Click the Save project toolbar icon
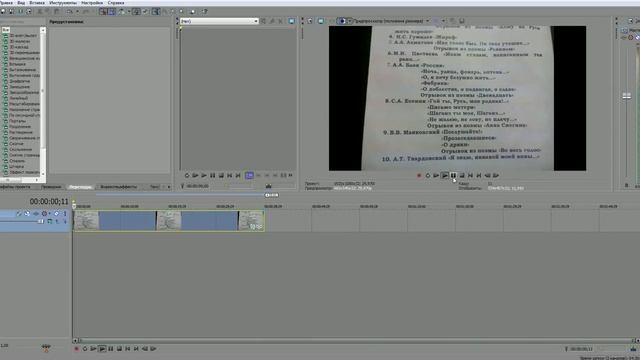Viewport: 640px width, 360px height. 20,12
